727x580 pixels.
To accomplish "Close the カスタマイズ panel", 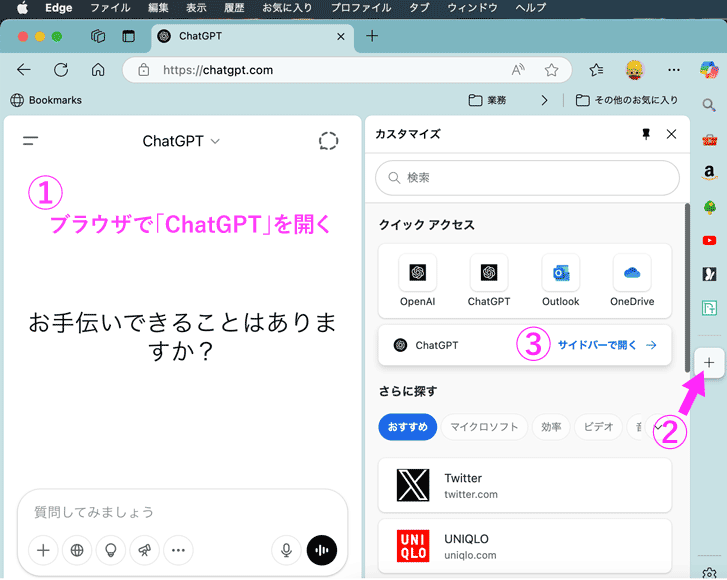I will (671, 134).
